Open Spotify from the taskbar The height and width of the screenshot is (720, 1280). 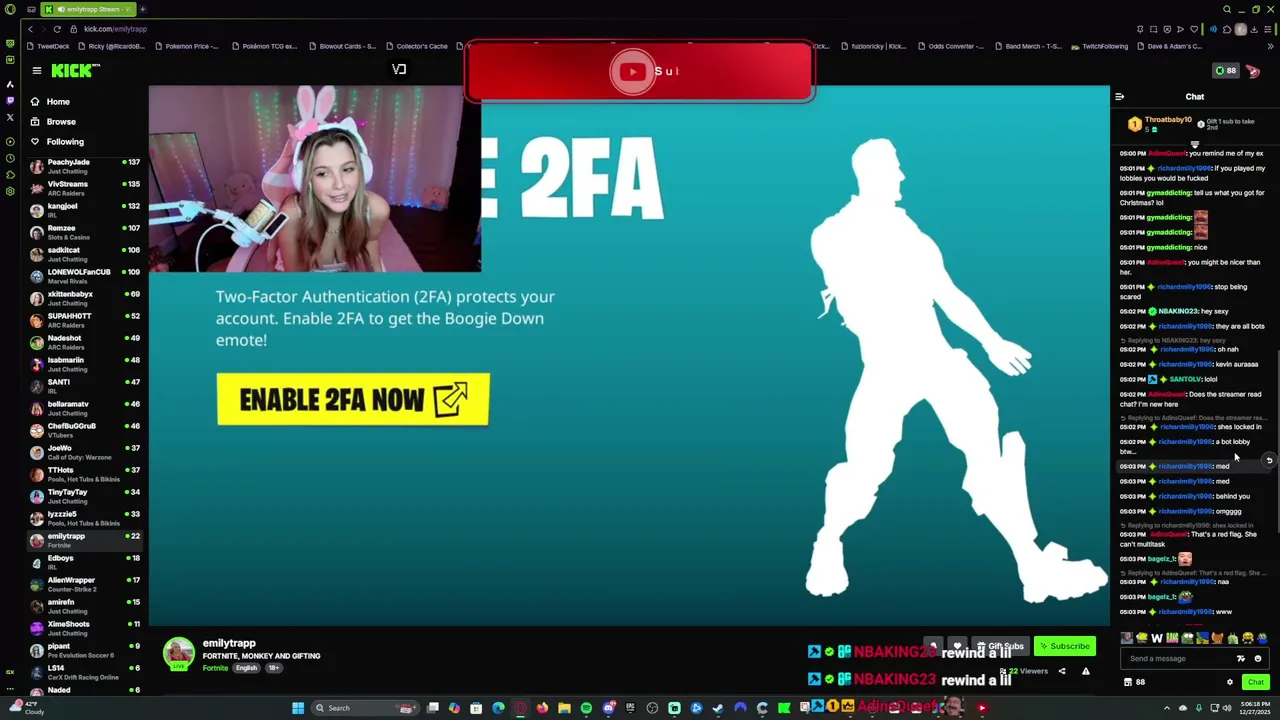tap(586, 708)
